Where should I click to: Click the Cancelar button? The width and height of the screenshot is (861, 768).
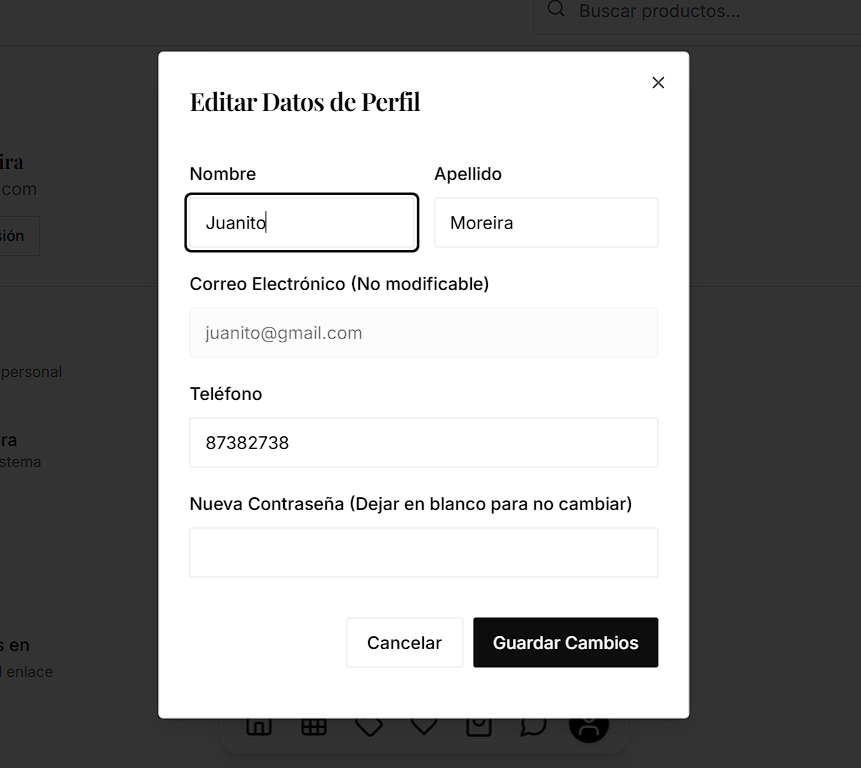pos(404,642)
